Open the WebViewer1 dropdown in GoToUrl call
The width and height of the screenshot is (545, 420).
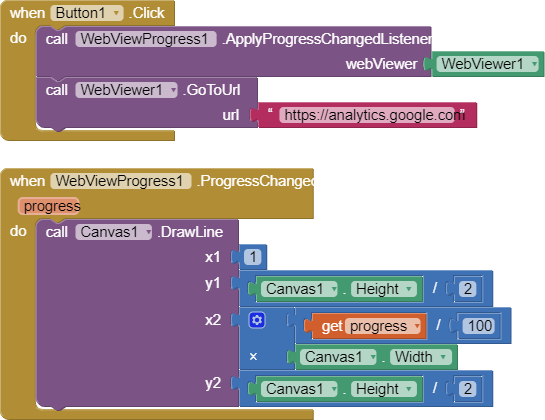[127, 90]
